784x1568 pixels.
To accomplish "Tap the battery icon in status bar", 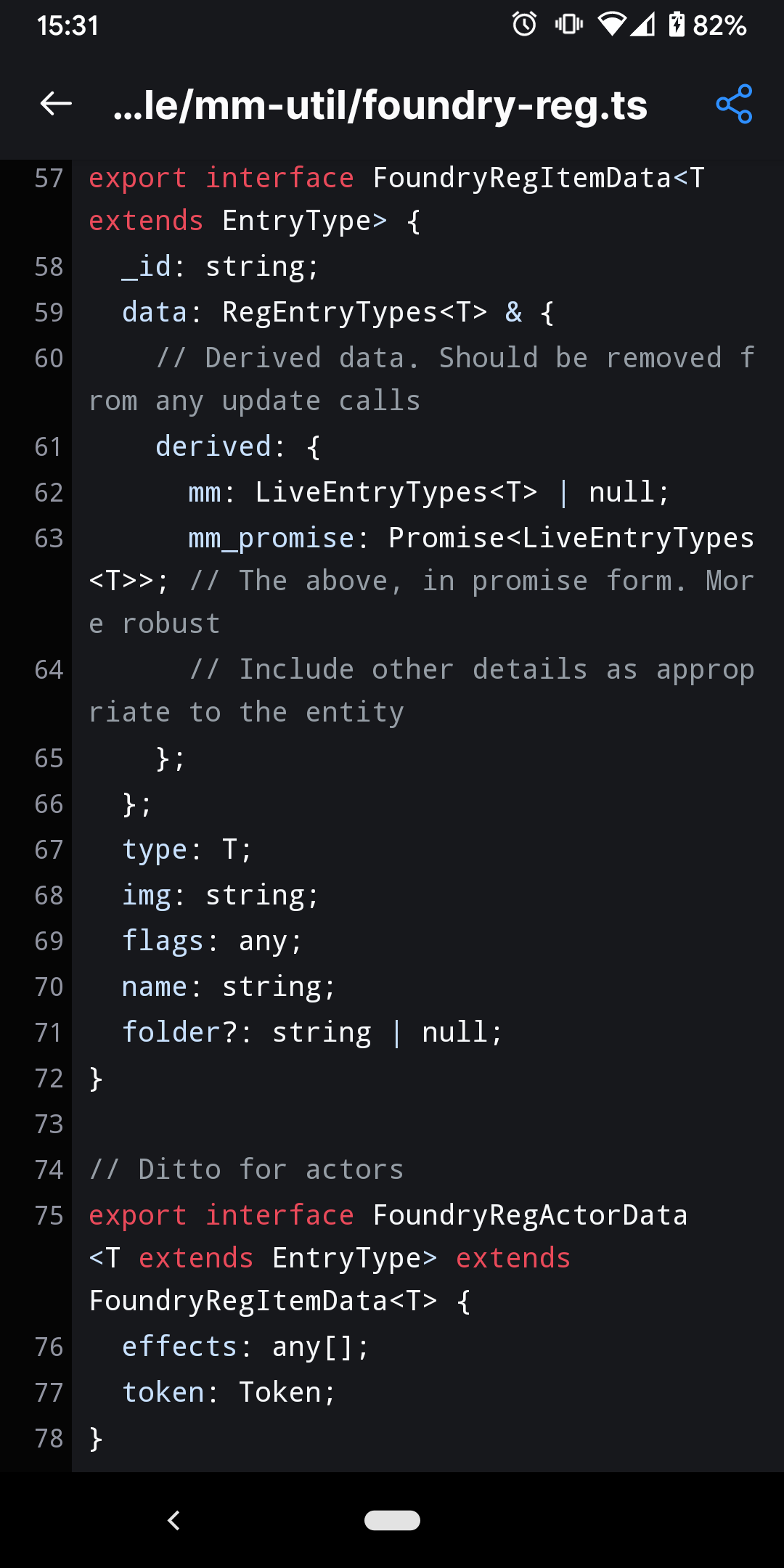I will click(x=677, y=25).
